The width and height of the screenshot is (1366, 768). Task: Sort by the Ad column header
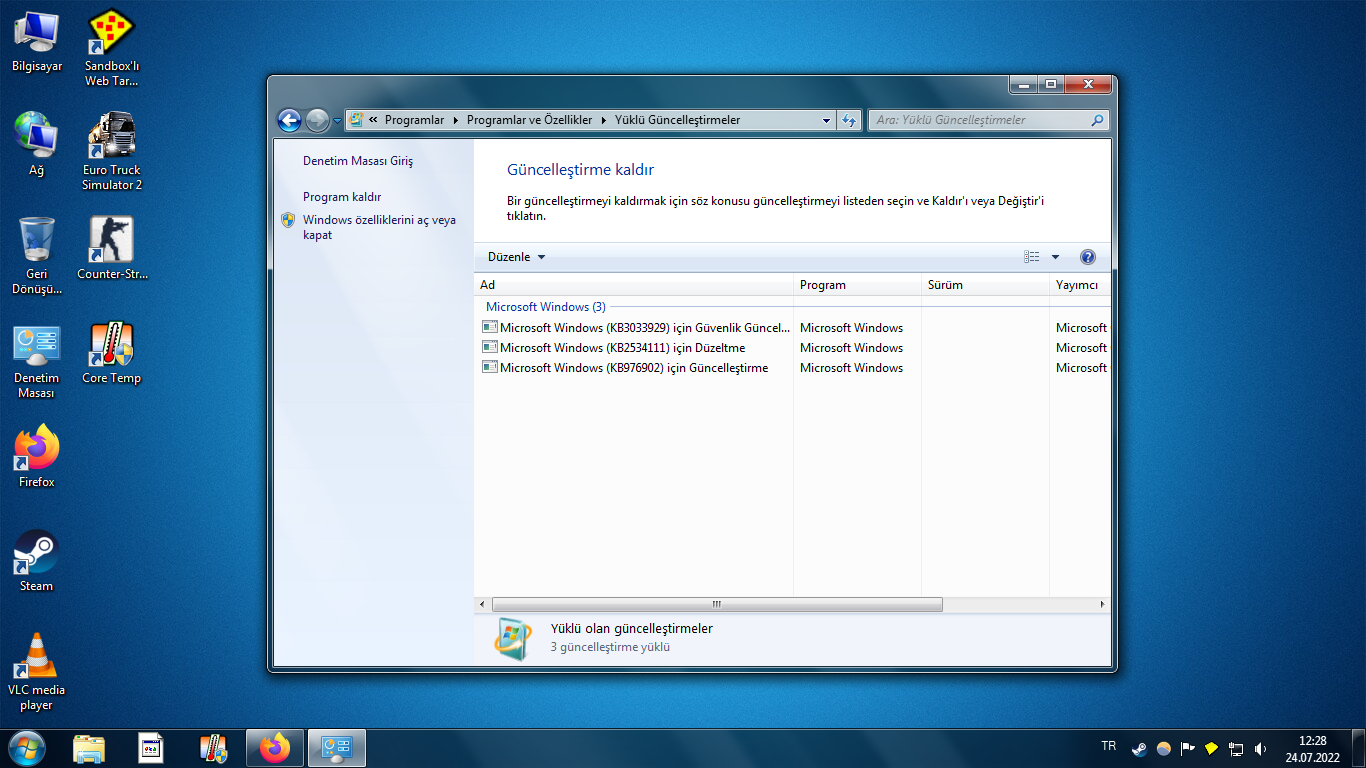(x=634, y=285)
